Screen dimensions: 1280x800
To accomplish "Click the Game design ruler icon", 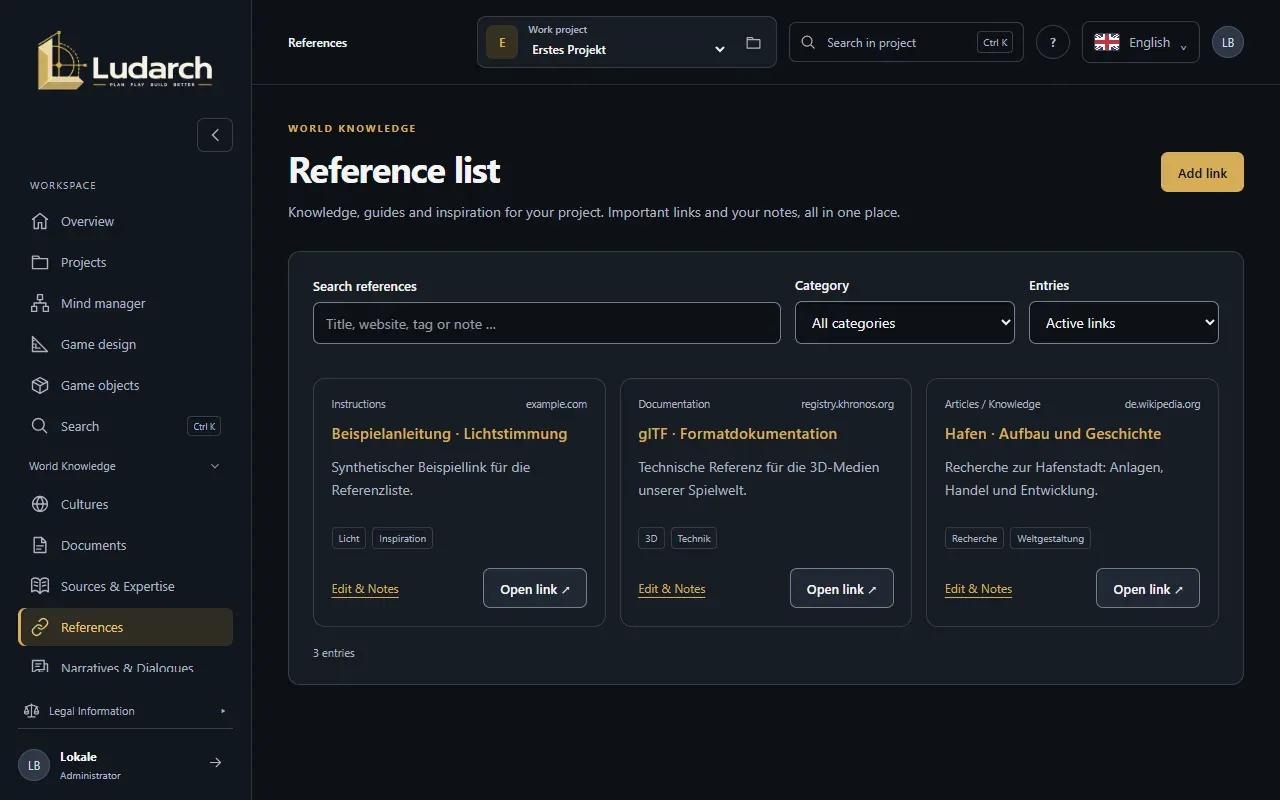I will coord(40,344).
